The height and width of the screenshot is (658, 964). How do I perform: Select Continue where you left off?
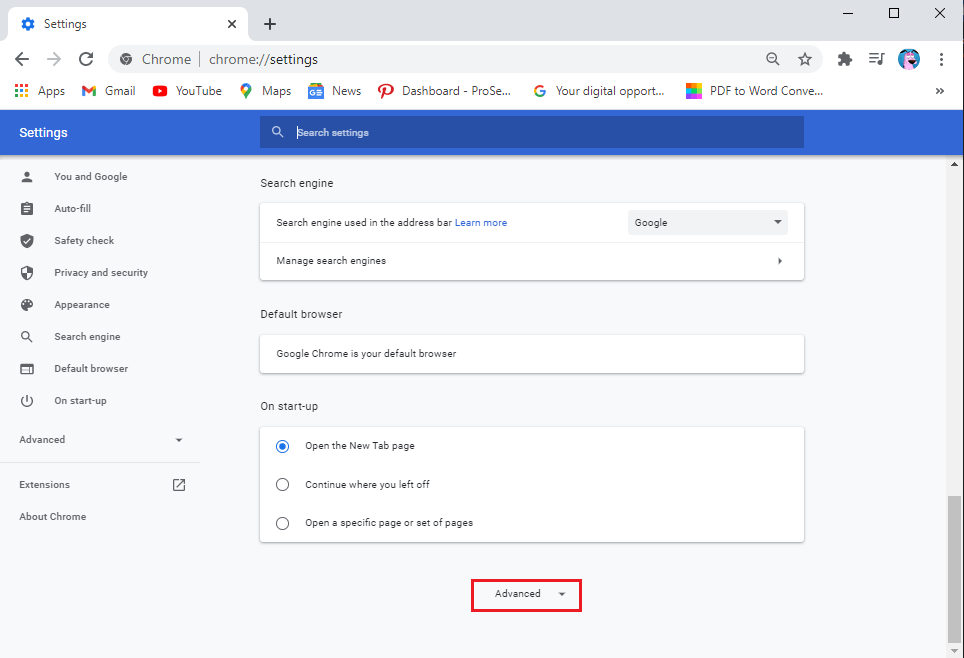coord(283,485)
